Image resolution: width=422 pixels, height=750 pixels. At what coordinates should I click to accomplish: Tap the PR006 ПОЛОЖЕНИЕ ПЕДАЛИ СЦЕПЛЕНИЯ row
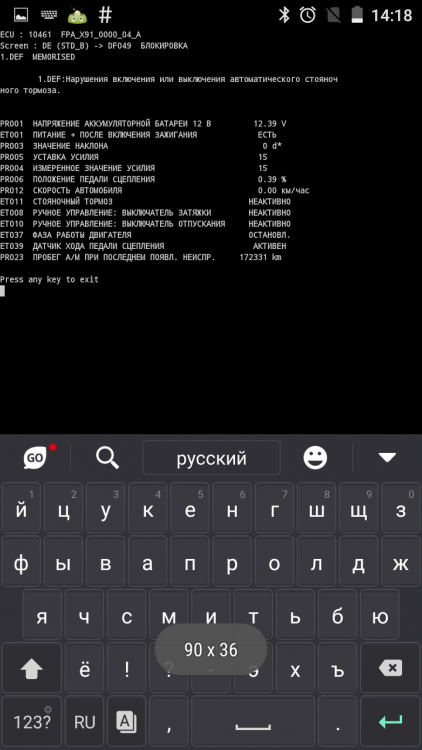tap(143, 179)
